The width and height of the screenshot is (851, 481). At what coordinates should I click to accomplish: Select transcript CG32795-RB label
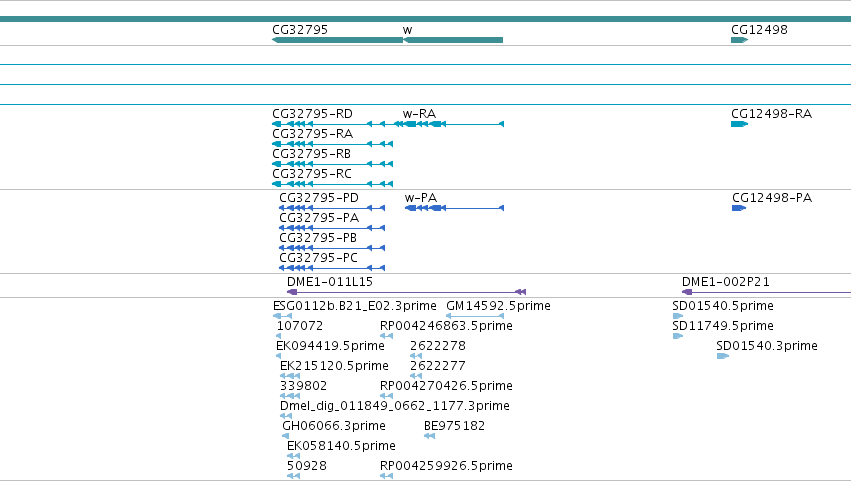click(311, 154)
